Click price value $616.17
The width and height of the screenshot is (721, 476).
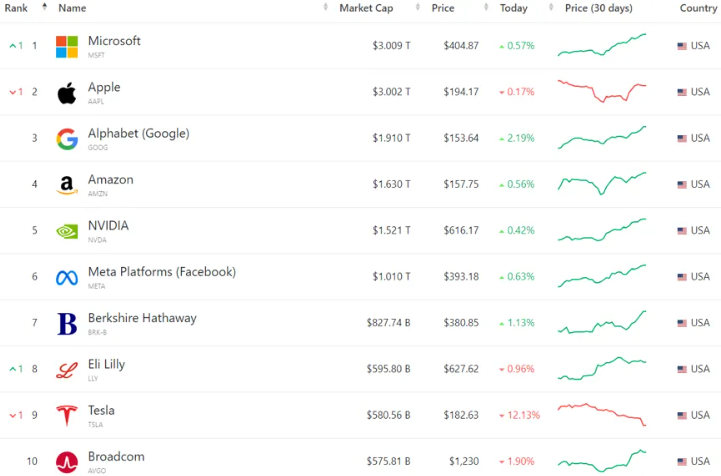tap(461, 230)
